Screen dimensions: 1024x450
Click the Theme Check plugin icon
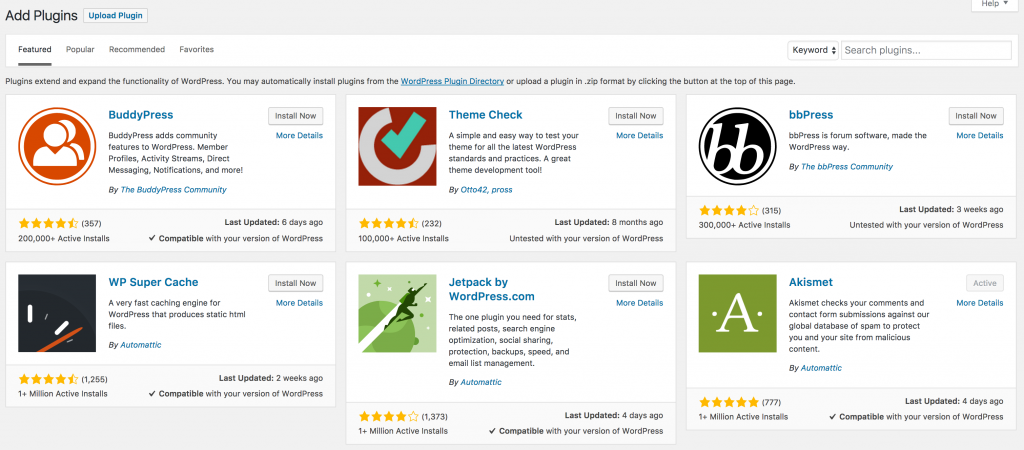pyautogui.click(x=397, y=146)
